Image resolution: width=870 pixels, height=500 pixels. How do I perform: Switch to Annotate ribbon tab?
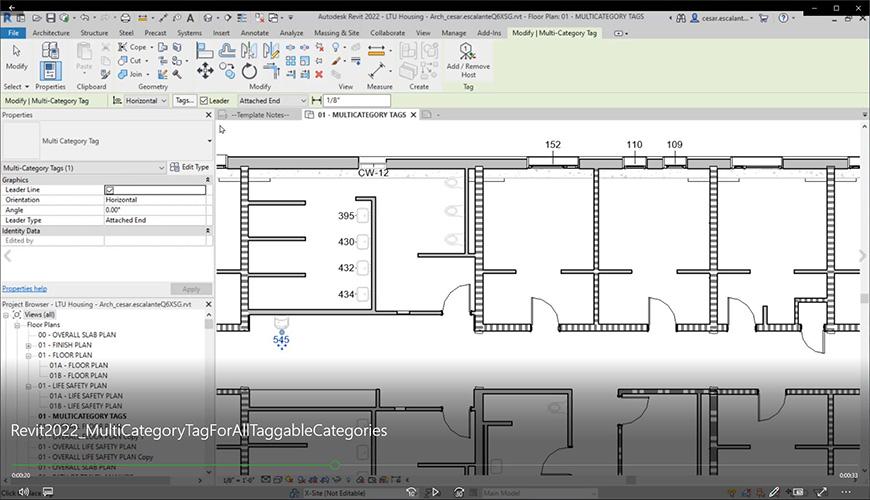pos(255,33)
